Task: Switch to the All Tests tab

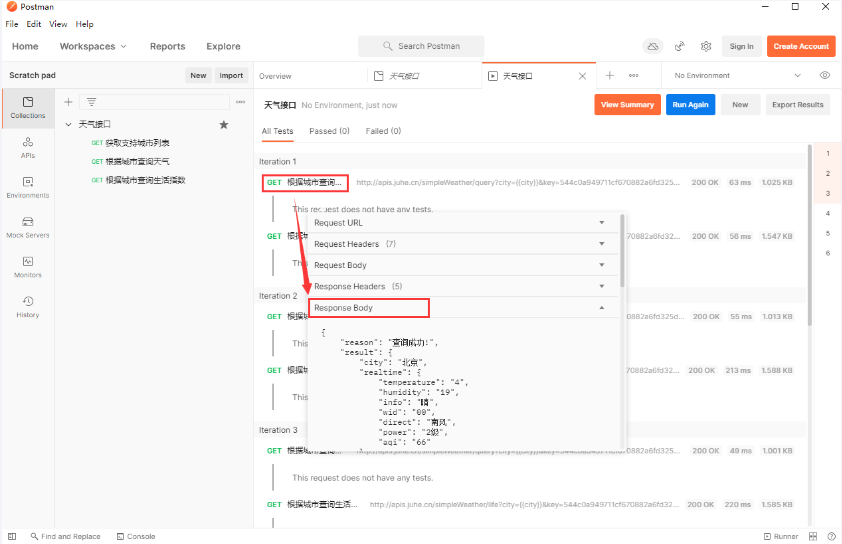Action: tap(278, 131)
